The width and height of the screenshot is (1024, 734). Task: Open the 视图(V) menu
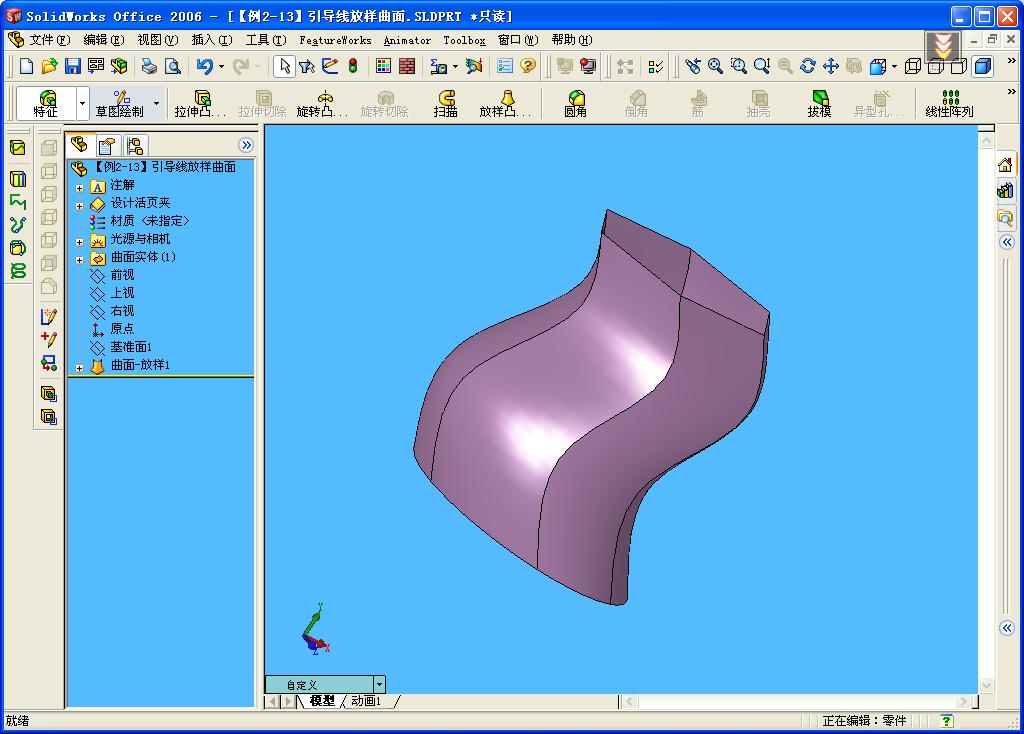click(157, 40)
